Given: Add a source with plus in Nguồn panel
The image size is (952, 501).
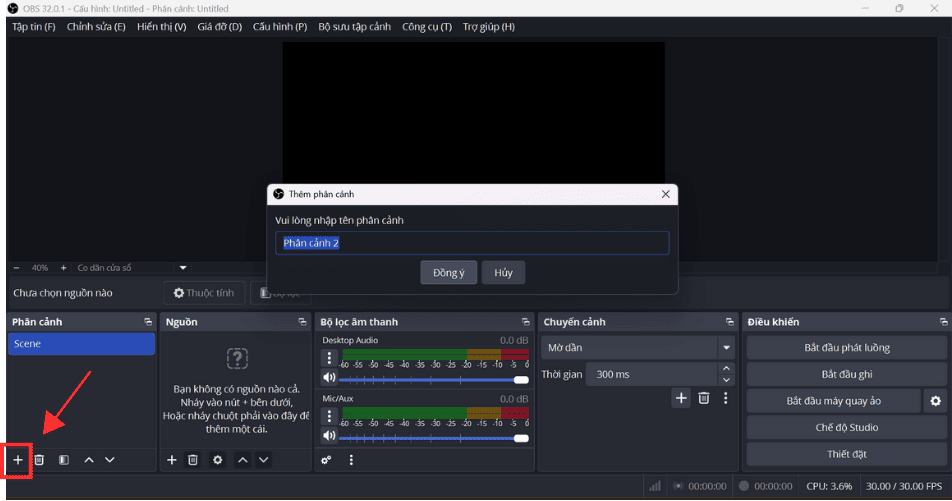Looking at the screenshot, I should (172, 460).
